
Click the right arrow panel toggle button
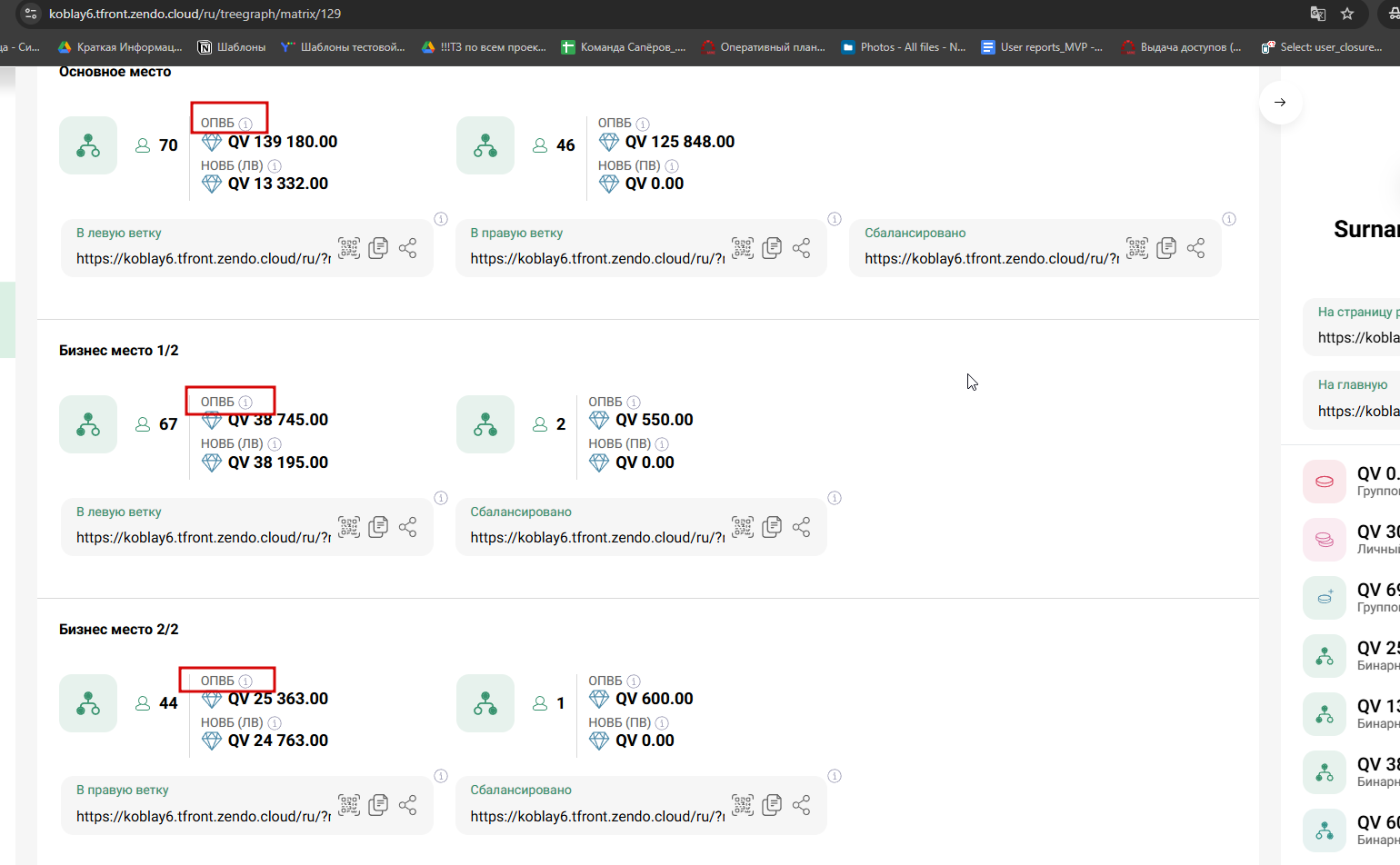coord(1280,102)
